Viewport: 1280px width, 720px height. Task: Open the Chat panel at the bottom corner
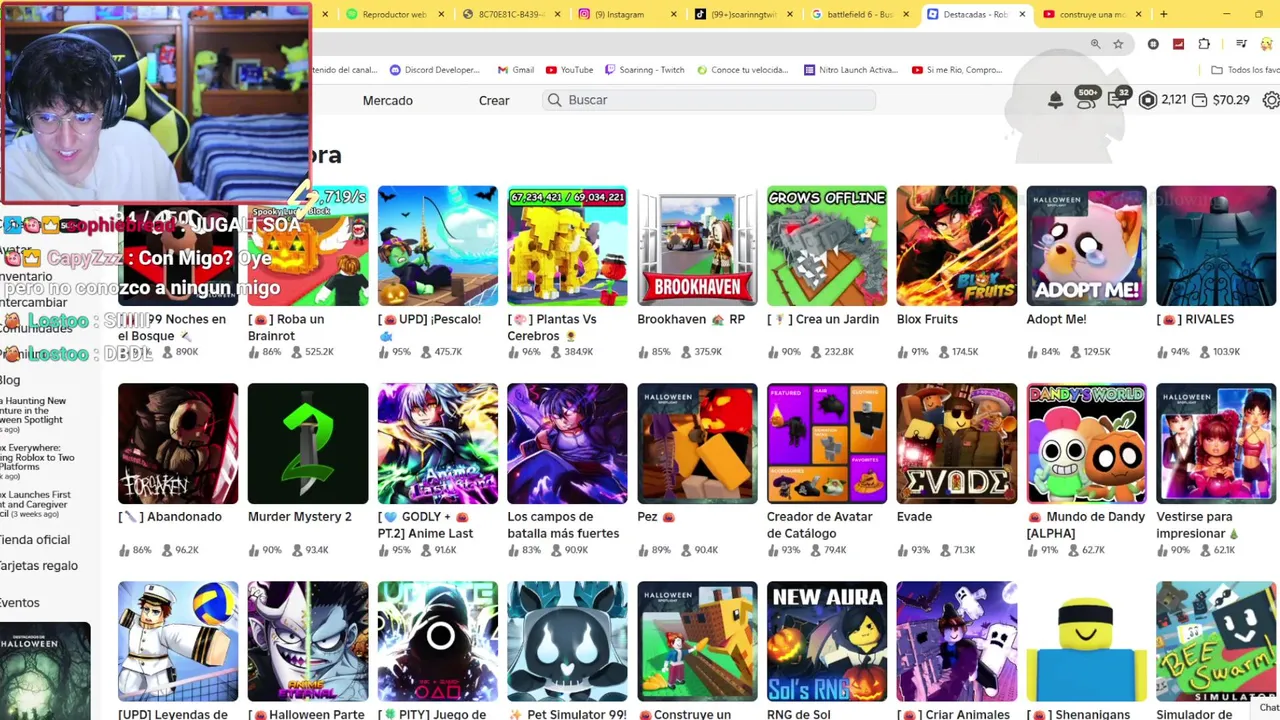coord(1268,707)
